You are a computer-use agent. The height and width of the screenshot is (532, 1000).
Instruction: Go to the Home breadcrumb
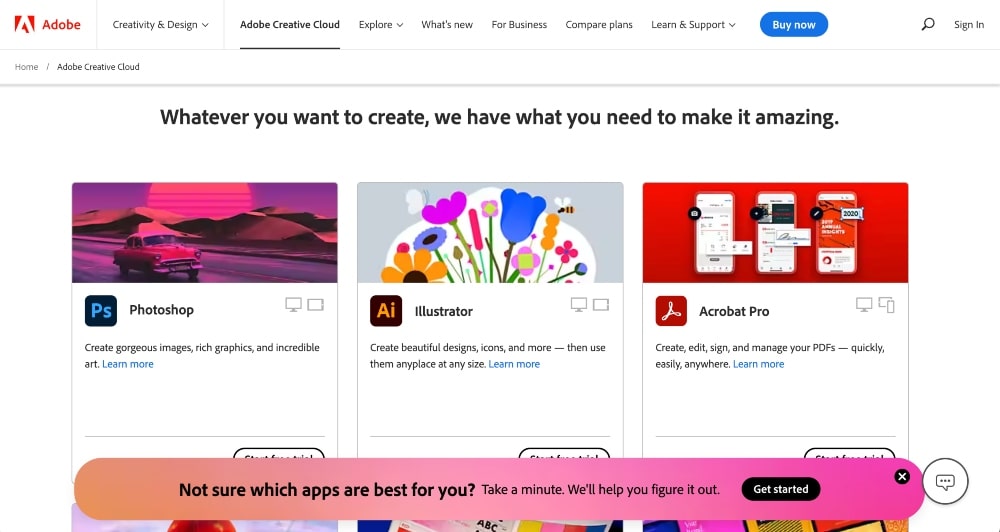[x=27, y=66]
